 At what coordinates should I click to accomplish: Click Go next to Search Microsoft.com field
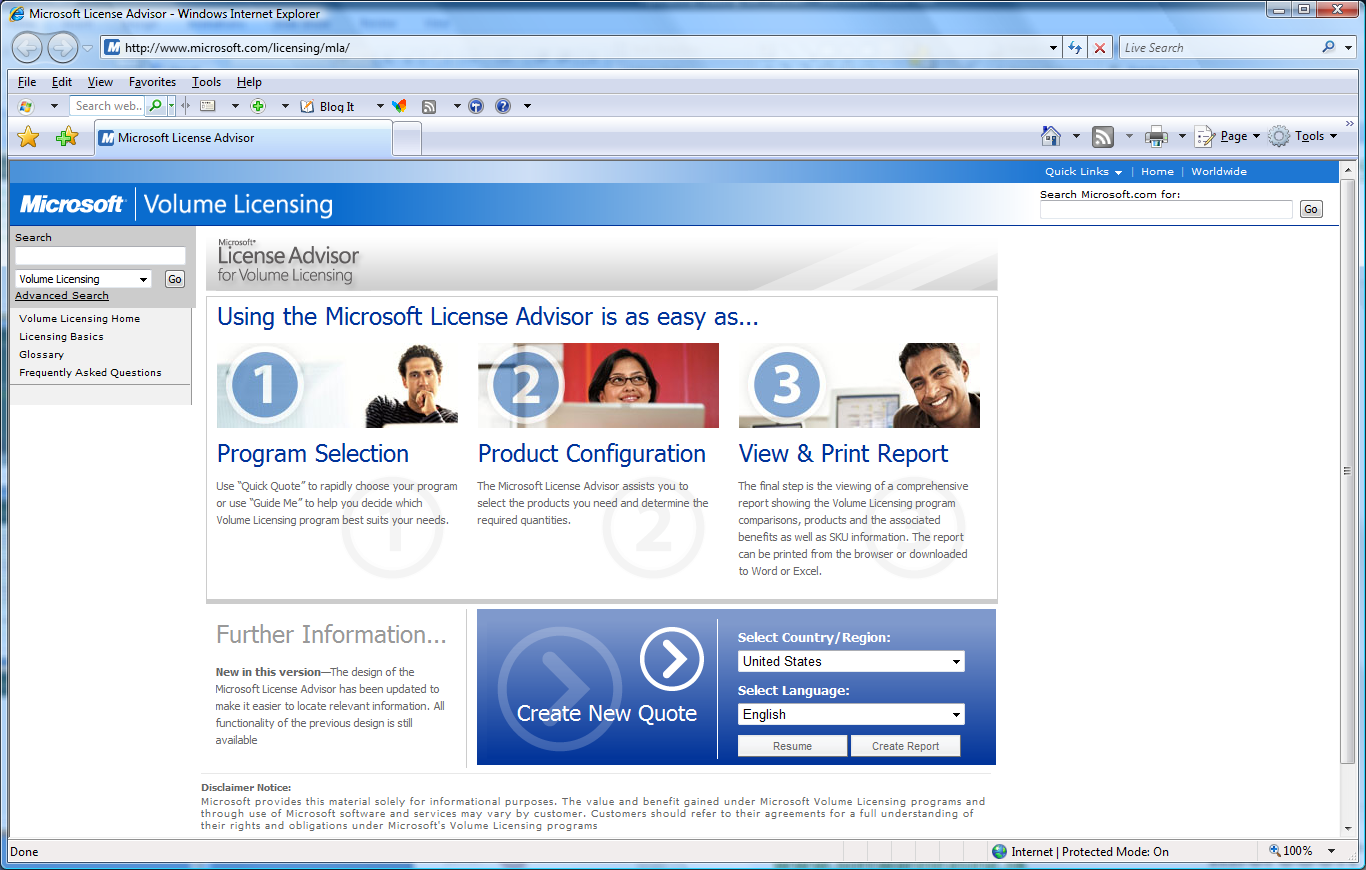pyautogui.click(x=1311, y=209)
